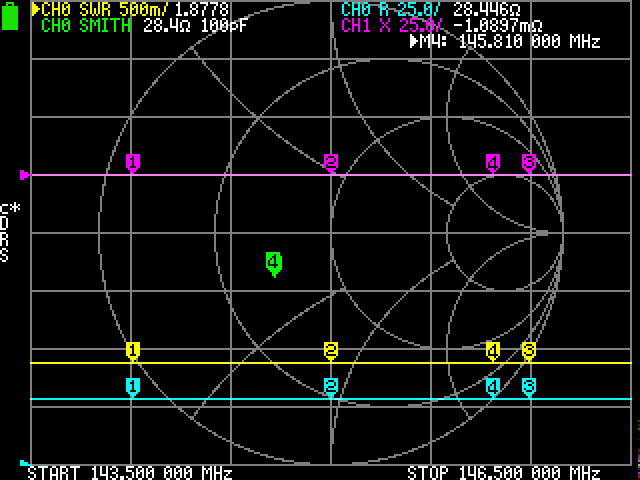640x480 pixels.
Task: Tap the START 143.500 000 MHz field
Action: click(x=130, y=472)
